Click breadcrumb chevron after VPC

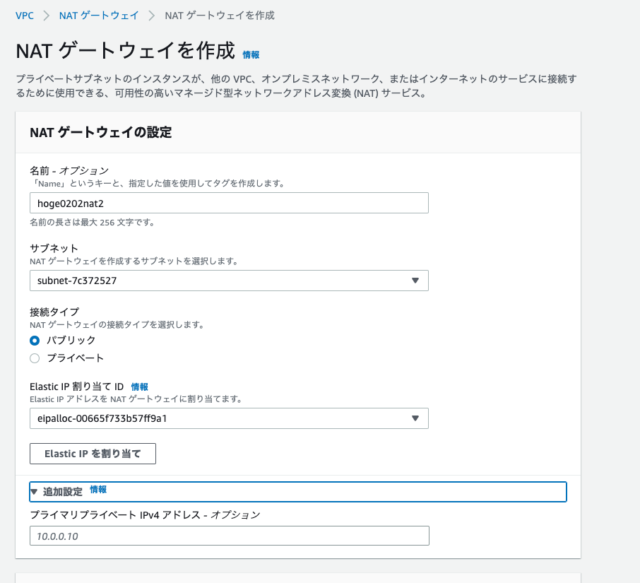[46, 16]
